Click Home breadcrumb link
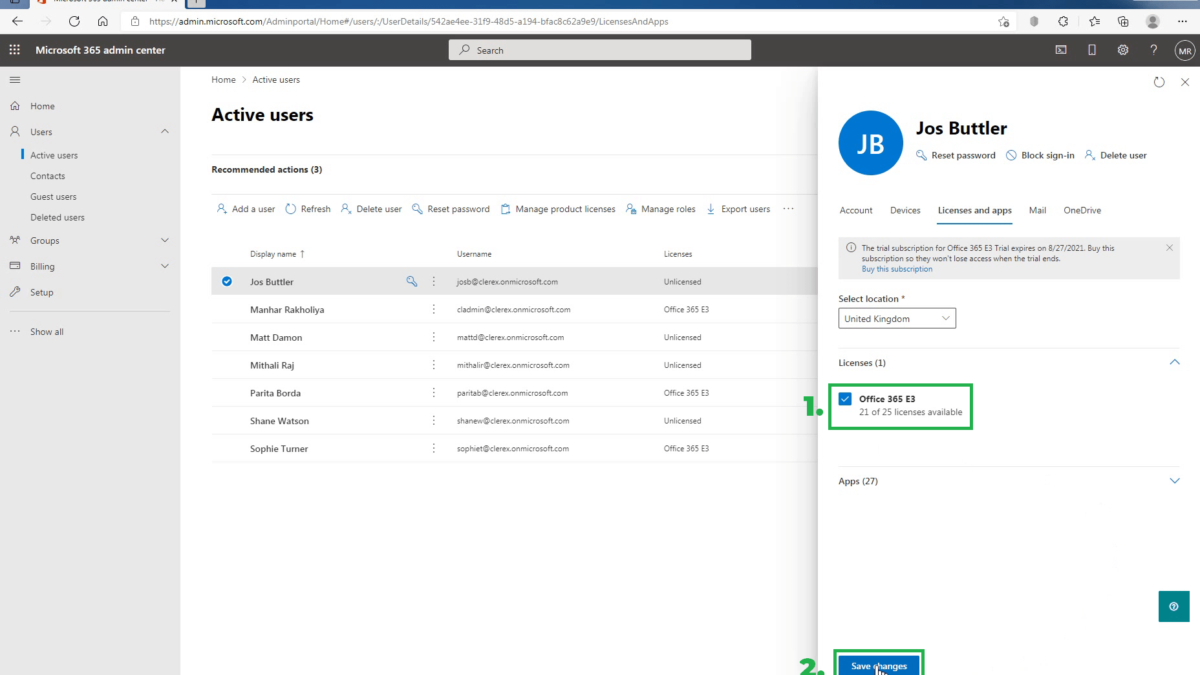The image size is (1200, 675). [x=224, y=80]
